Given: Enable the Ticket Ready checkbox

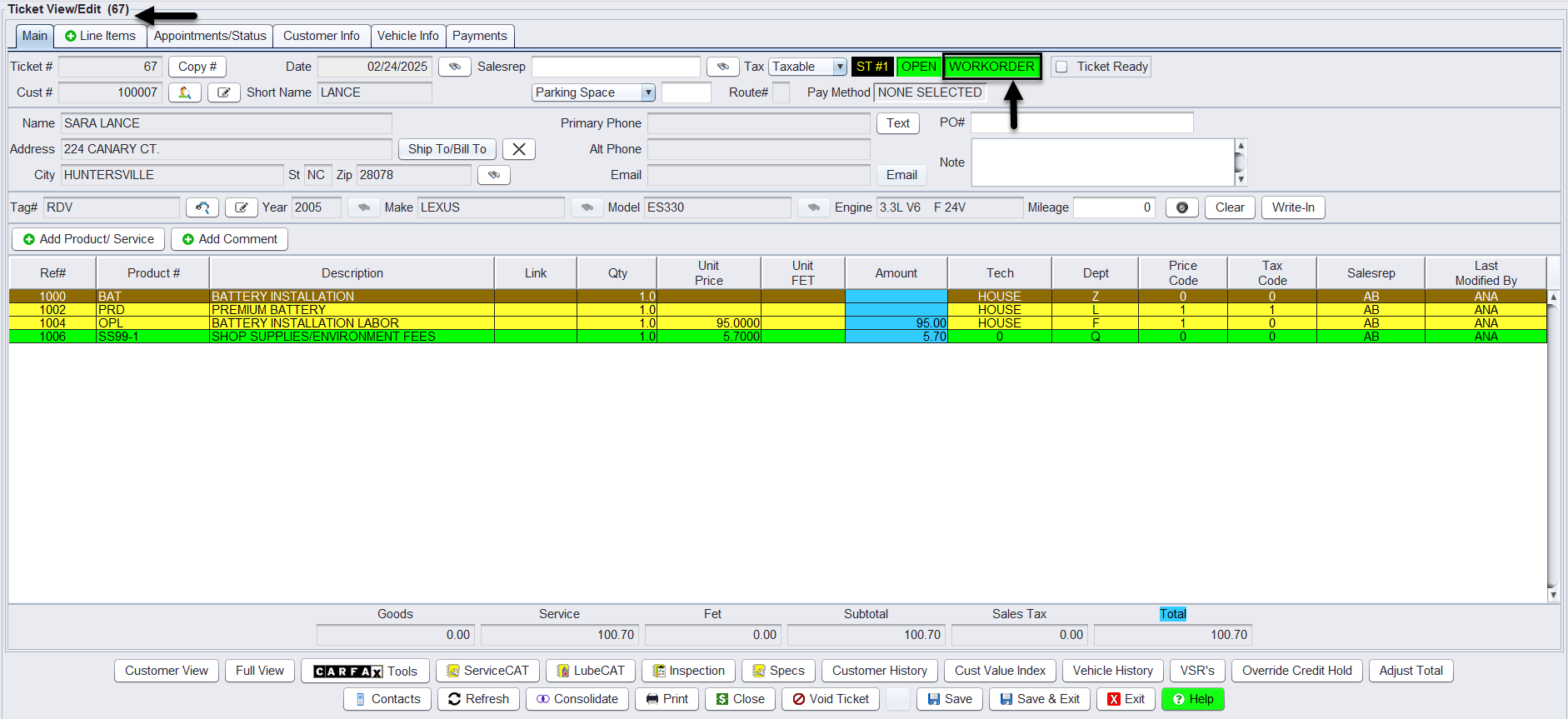Looking at the screenshot, I should (x=1062, y=67).
